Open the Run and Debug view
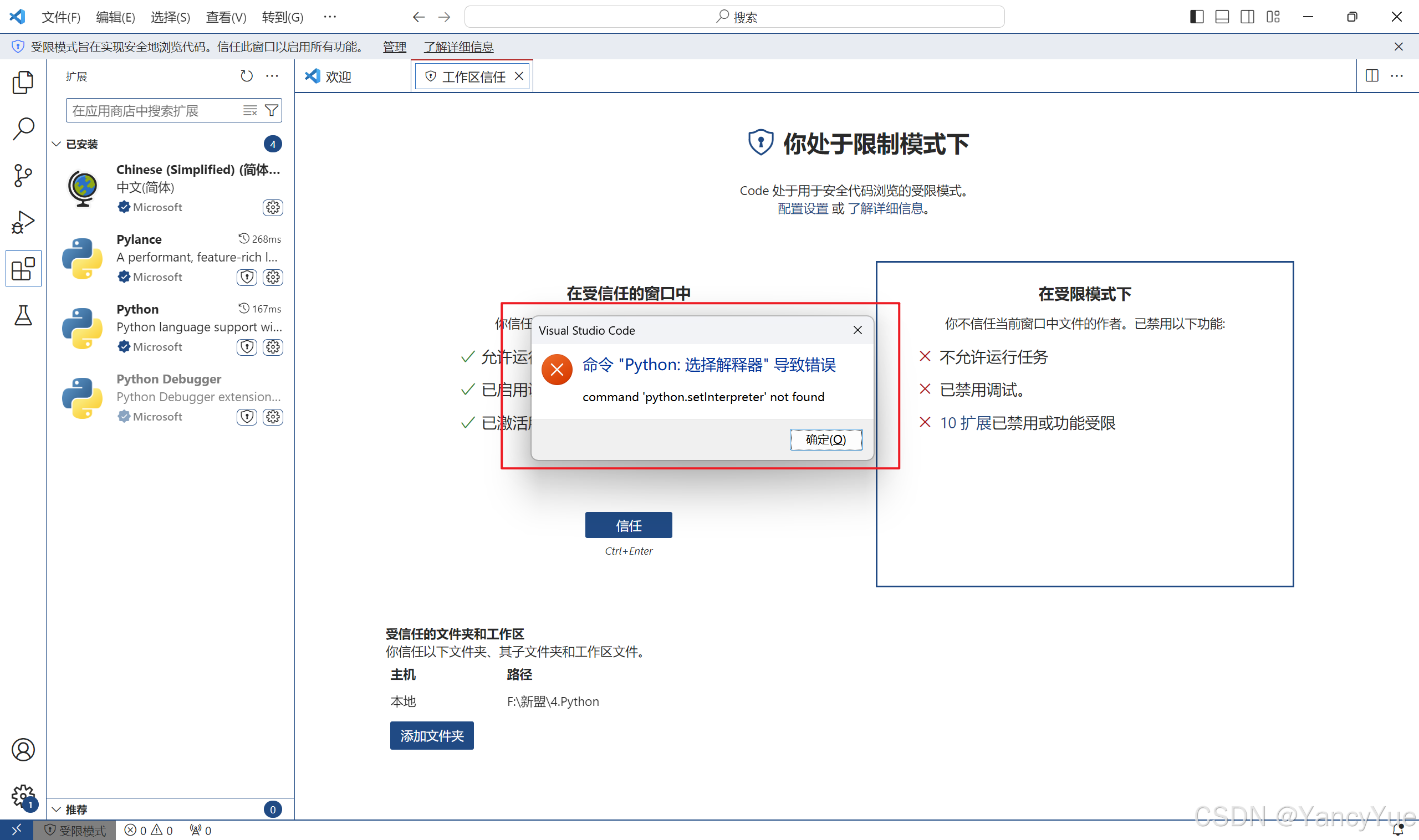The height and width of the screenshot is (840, 1419). [23, 222]
